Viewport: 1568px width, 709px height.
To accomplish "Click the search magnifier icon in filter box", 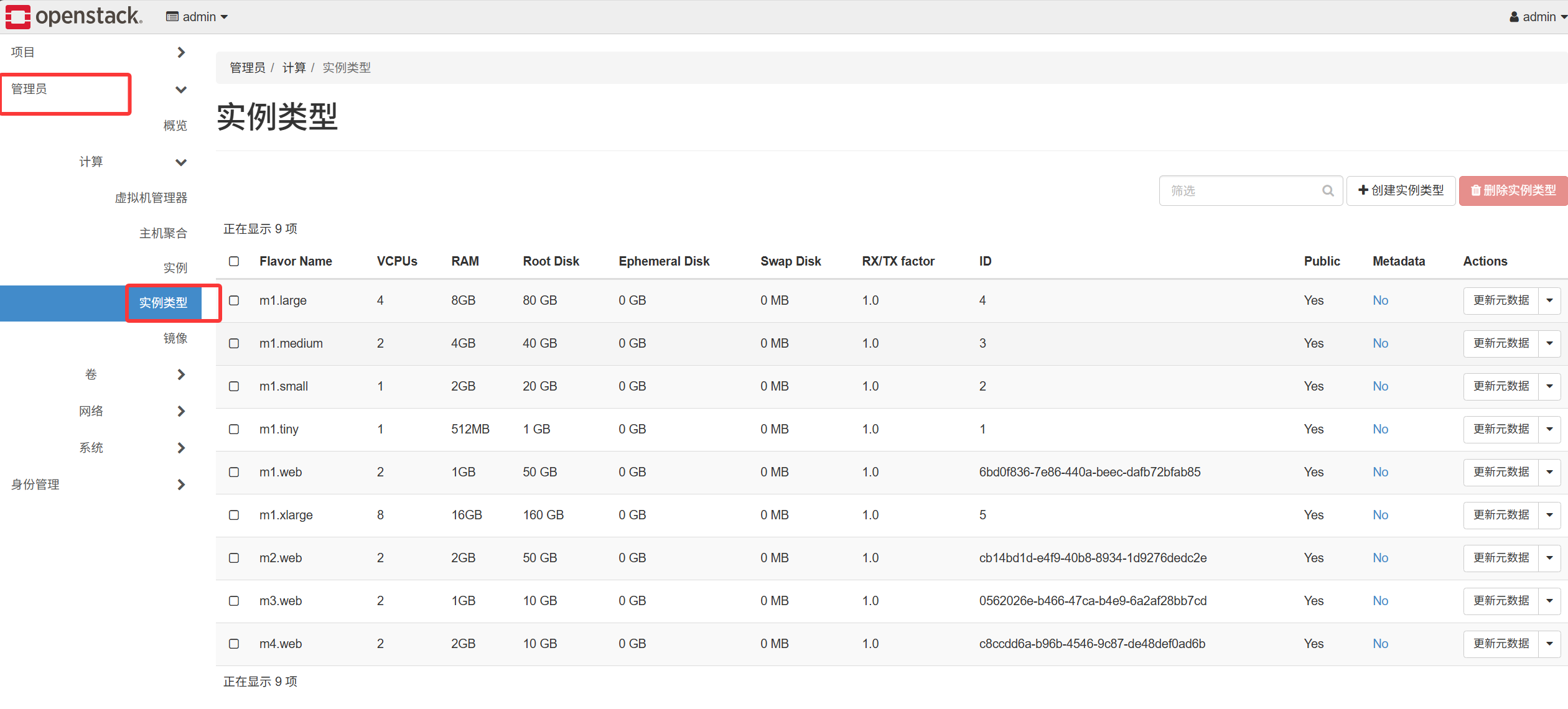I will pyautogui.click(x=1328, y=191).
